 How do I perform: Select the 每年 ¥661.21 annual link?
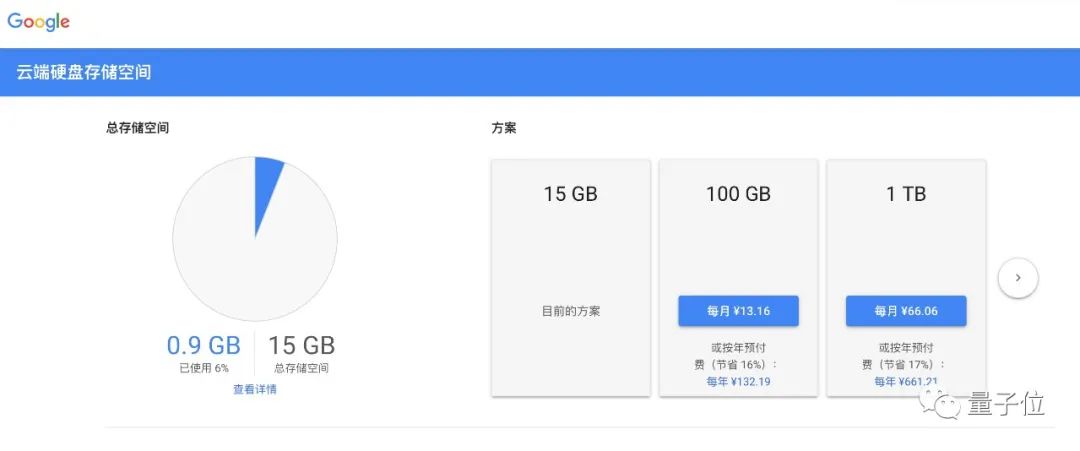906,381
